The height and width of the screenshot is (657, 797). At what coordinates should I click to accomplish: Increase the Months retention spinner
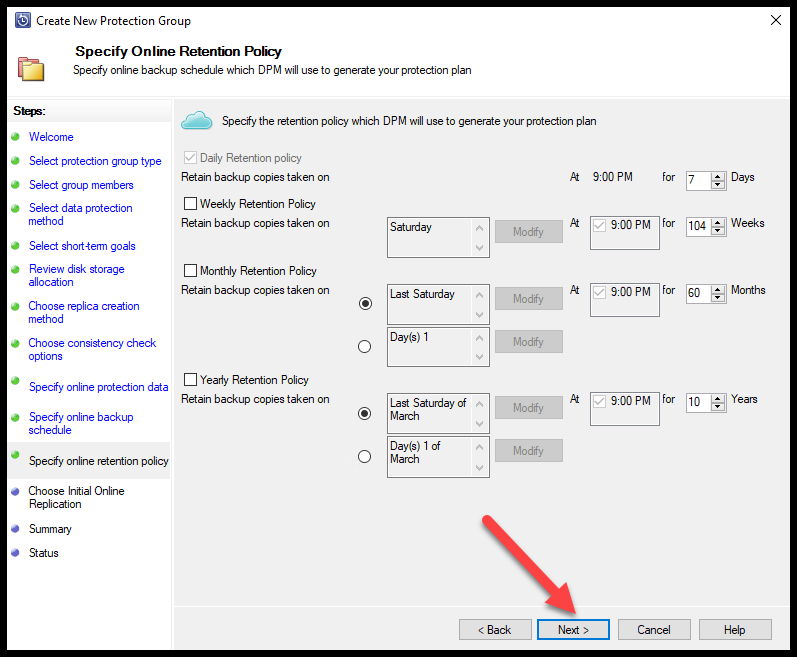(x=718, y=289)
